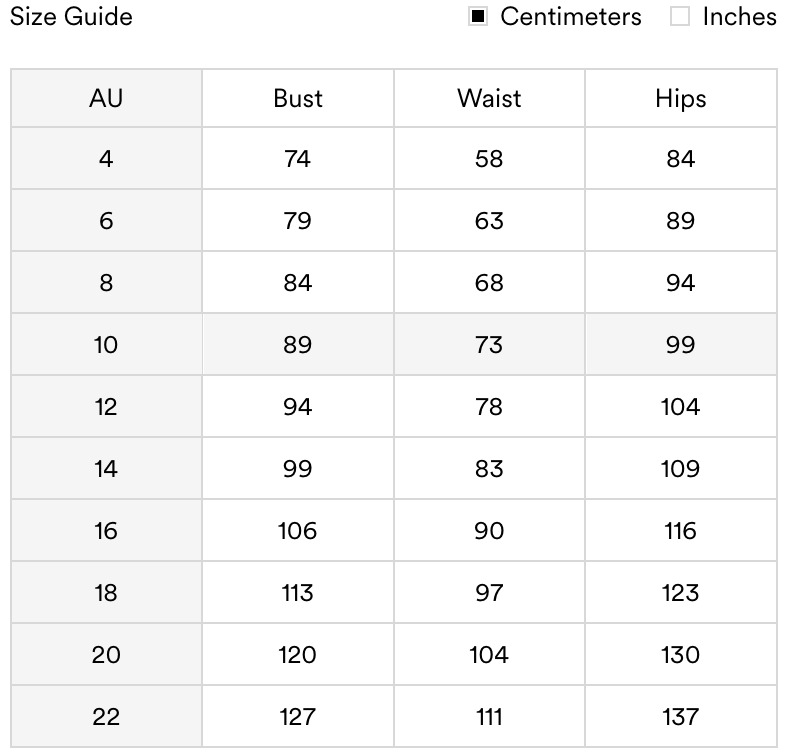Click the Size Guide heading
Screen dimensions: 786x756
pos(71,17)
